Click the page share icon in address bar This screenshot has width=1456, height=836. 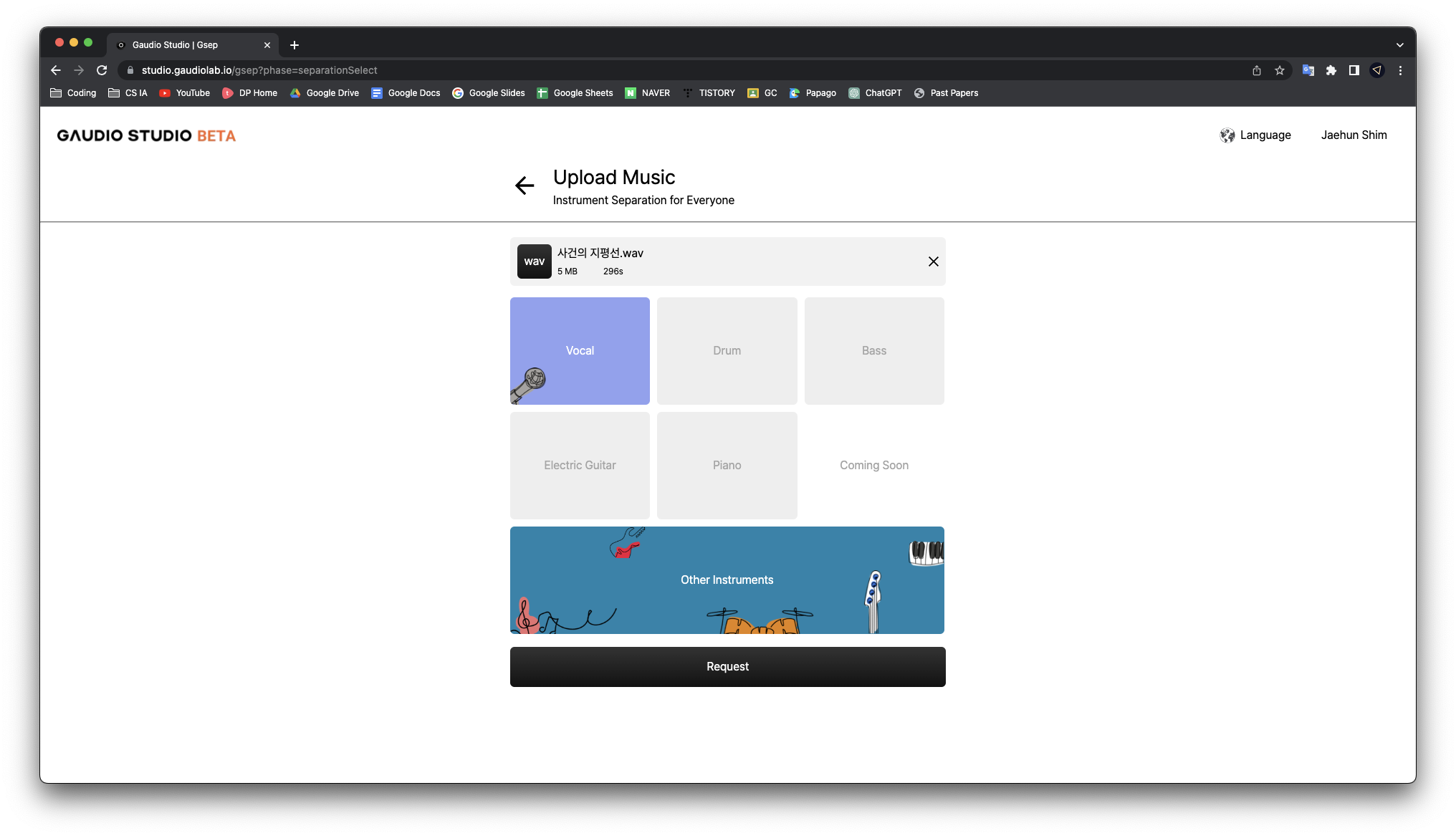1256,70
